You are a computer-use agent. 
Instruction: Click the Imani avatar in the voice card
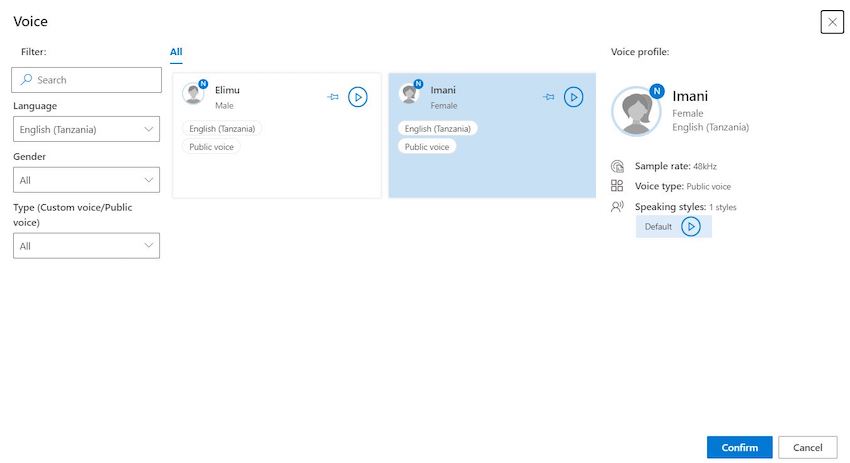click(409, 93)
